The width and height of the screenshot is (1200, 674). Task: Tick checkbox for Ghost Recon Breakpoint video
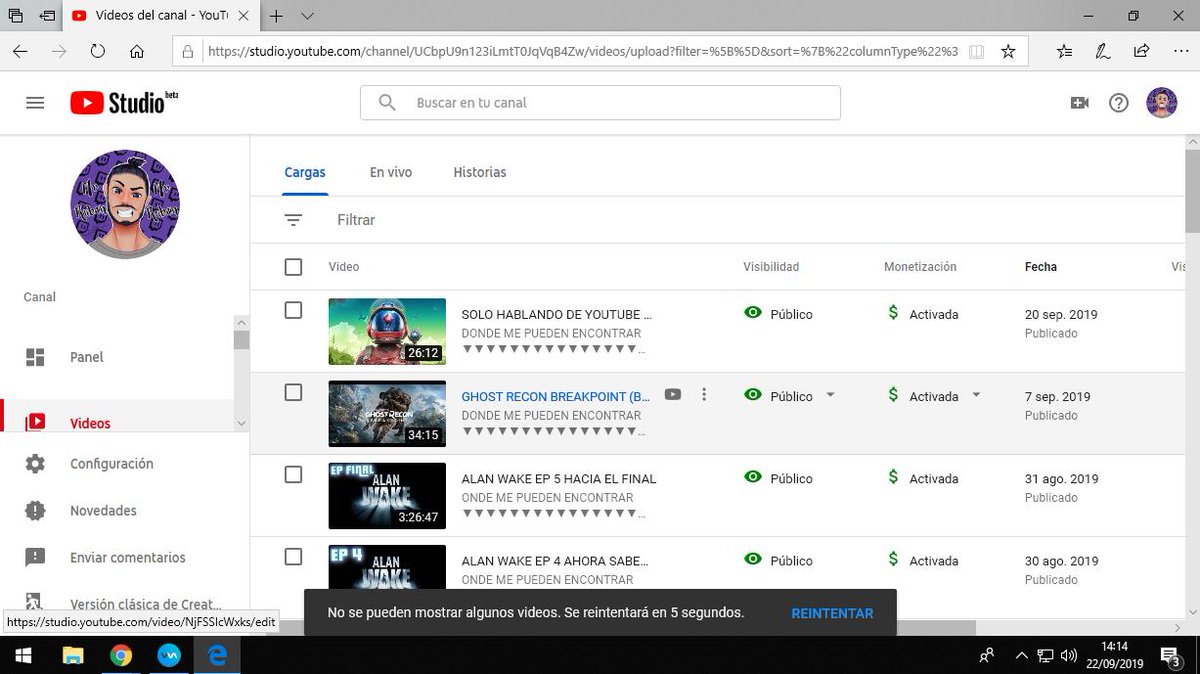293,393
